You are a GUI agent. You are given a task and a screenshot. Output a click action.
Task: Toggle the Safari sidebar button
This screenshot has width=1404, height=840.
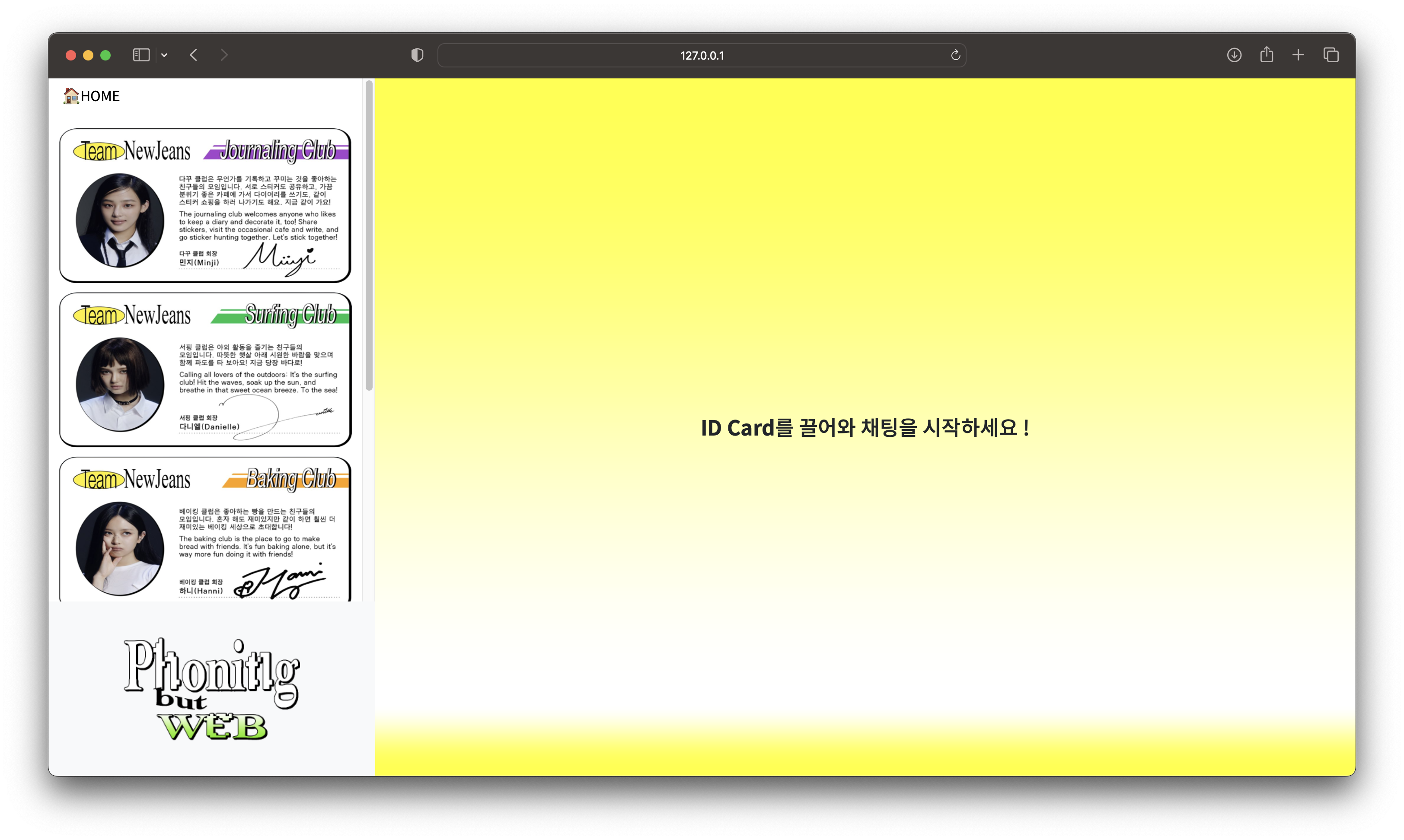pyautogui.click(x=141, y=55)
